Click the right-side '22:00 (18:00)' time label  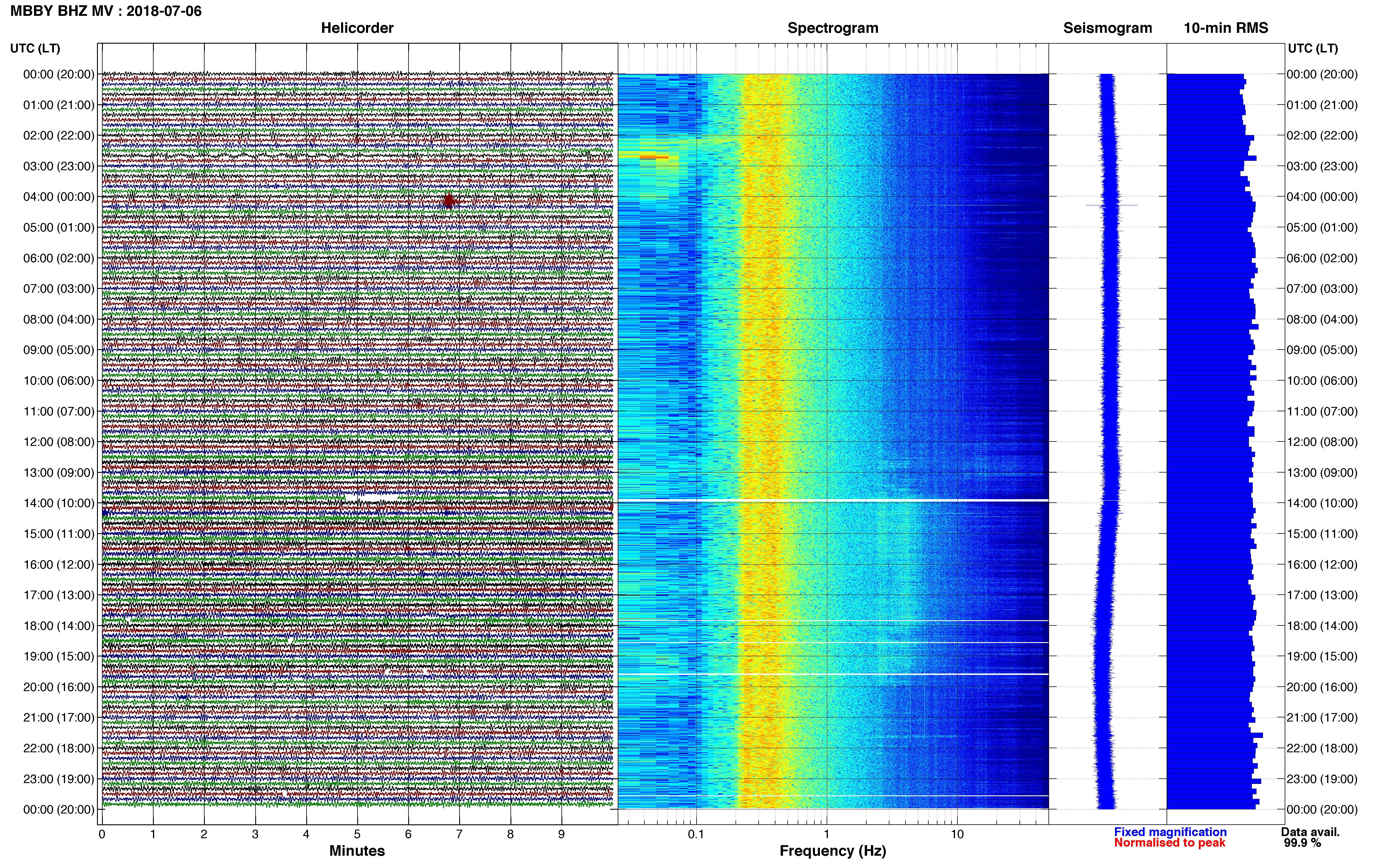(x=1322, y=748)
